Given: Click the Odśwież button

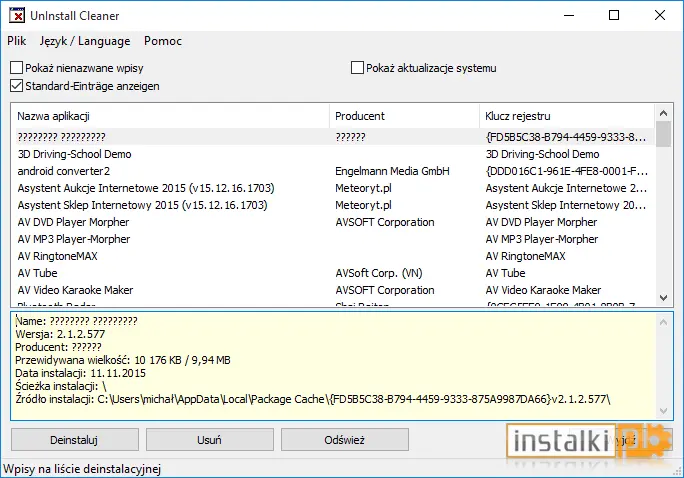Looking at the screenshot, I should pos(345,440).
